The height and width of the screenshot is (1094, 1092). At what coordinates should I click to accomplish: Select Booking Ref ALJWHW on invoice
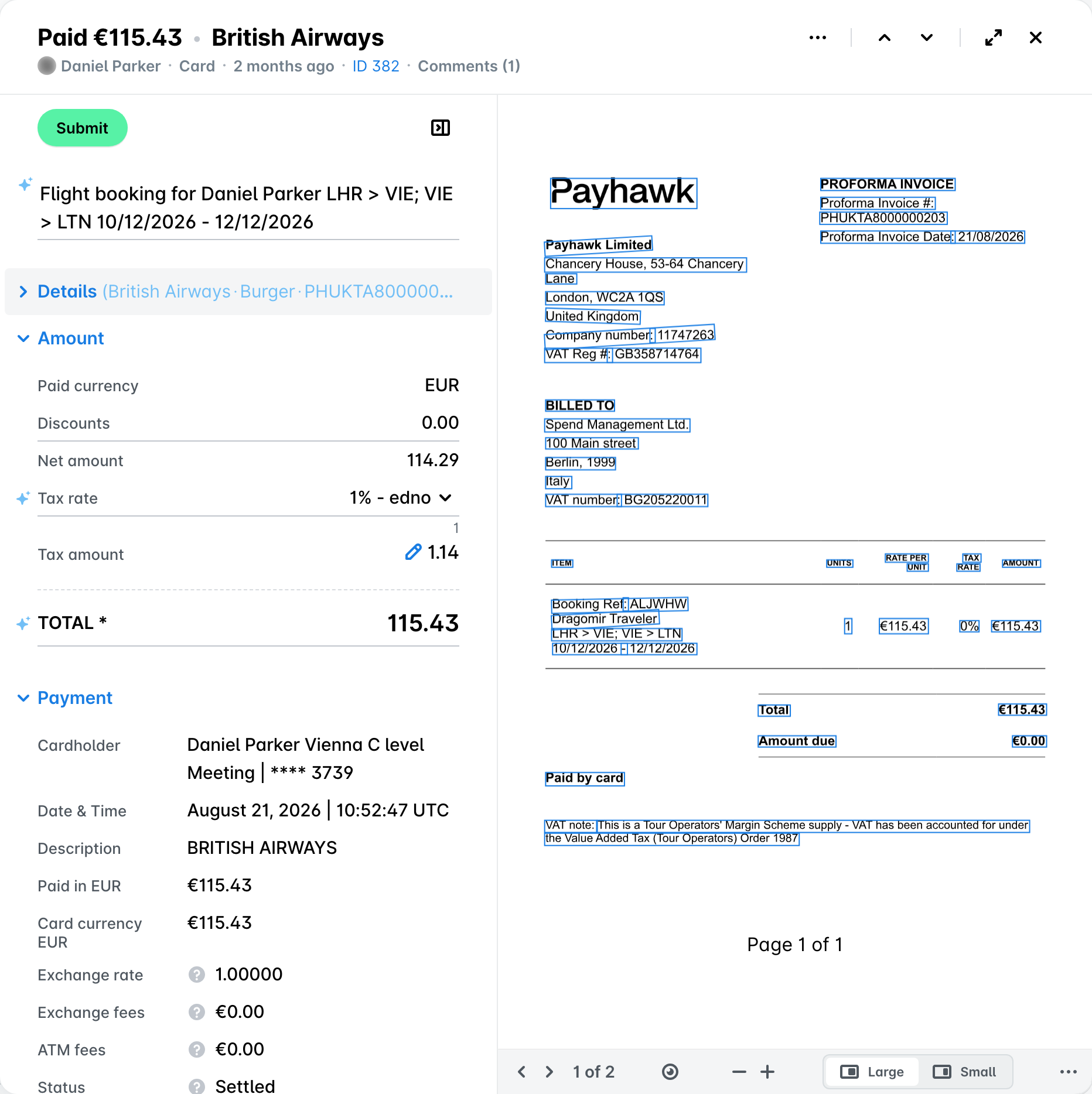click(x=620, y=604)
